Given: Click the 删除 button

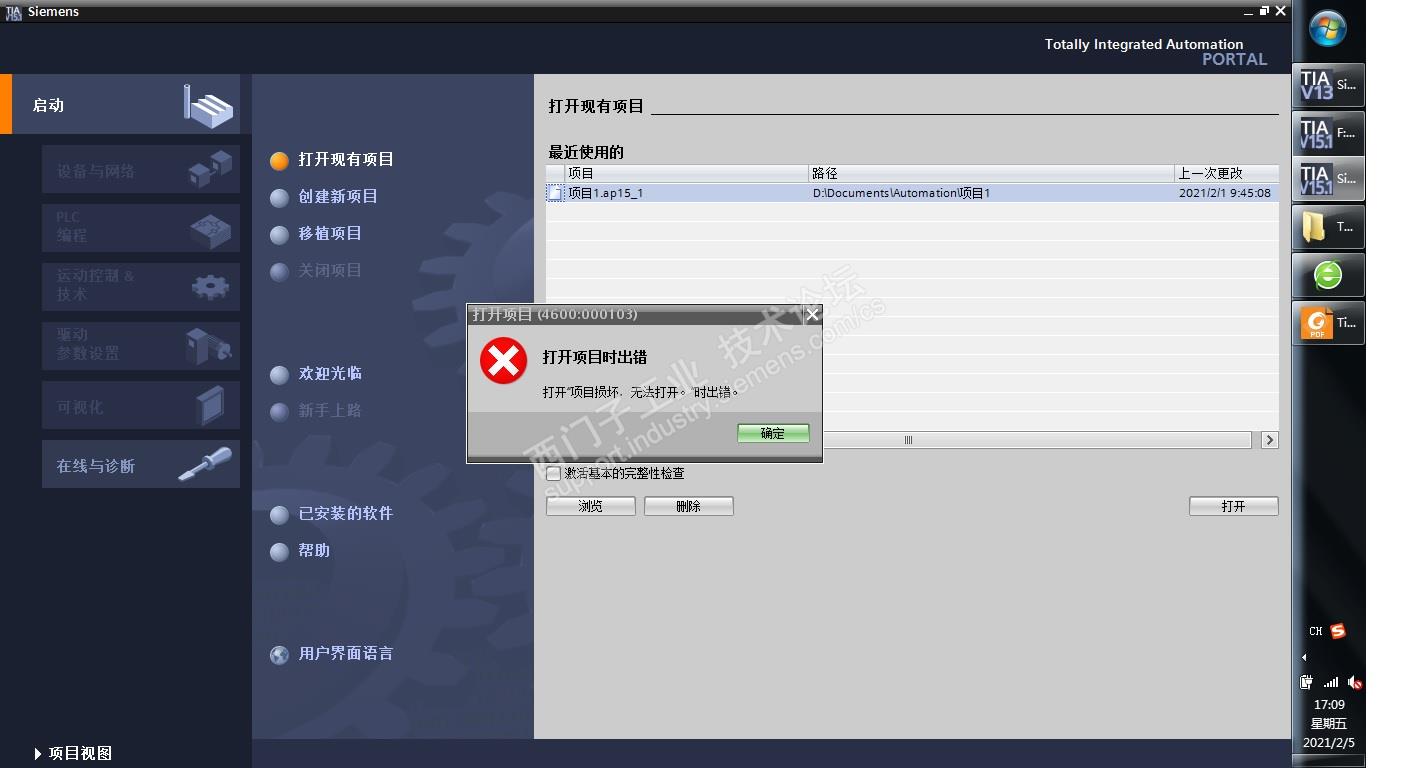Looking at the screenshot, I should click(x=689, y=506).
